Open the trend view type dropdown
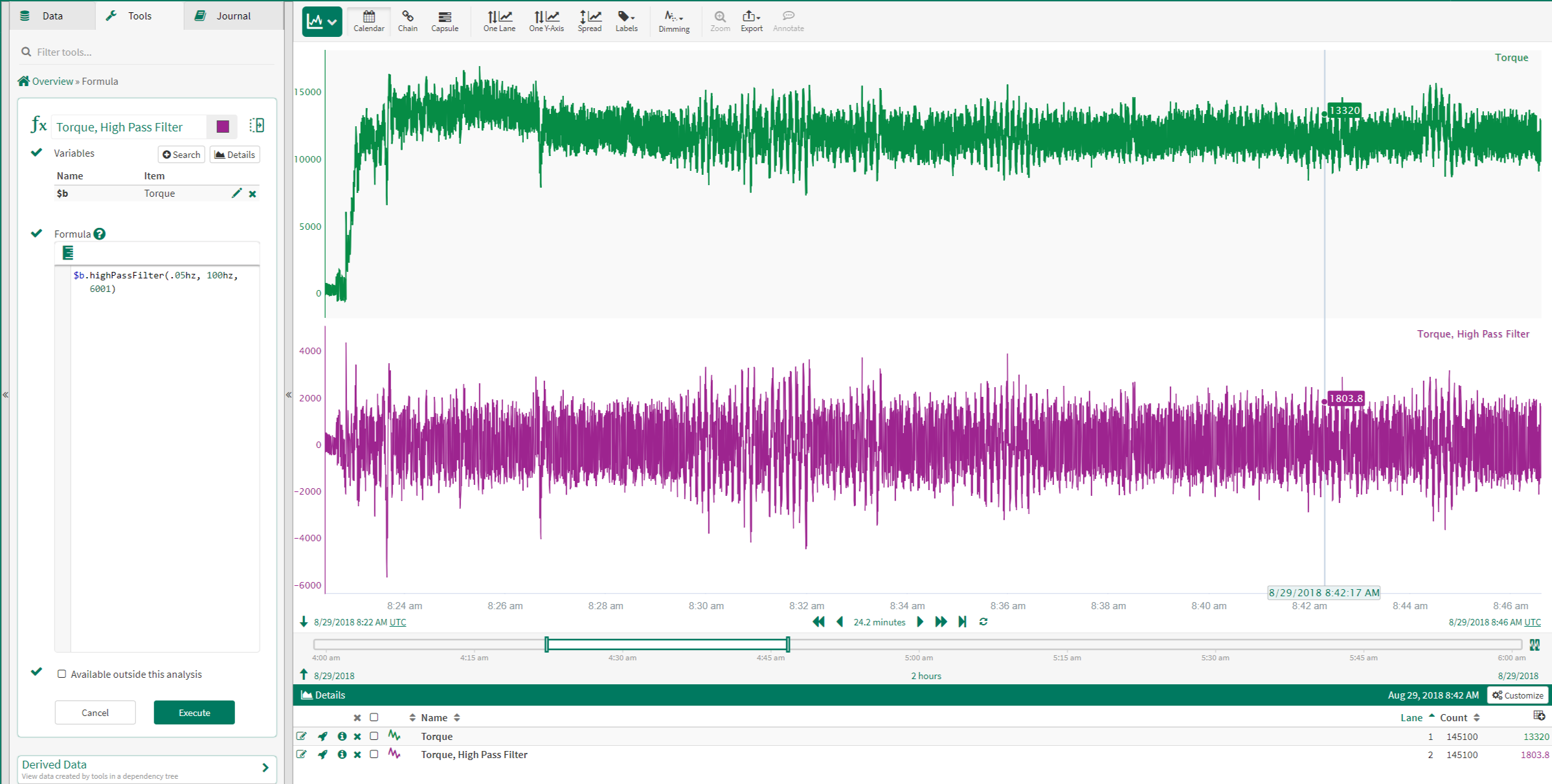The image size is (1552, 784). pos(331,21)
